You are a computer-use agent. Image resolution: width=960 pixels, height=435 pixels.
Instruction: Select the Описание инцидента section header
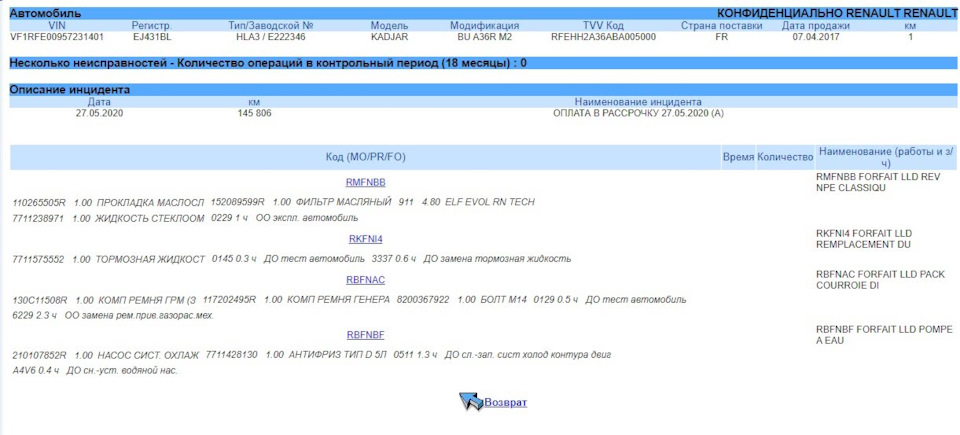tap(70, 89)
